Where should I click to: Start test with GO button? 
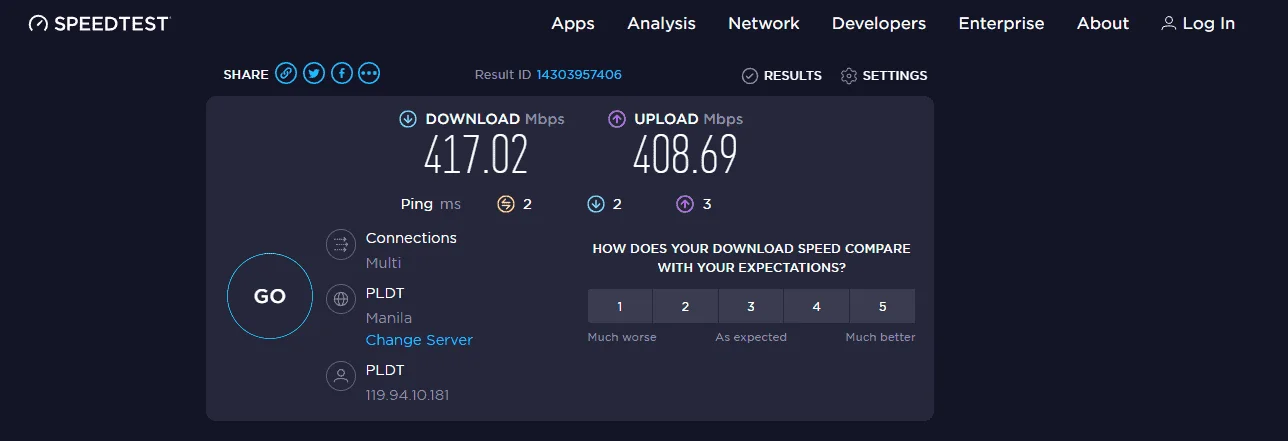tap(270, 296)
